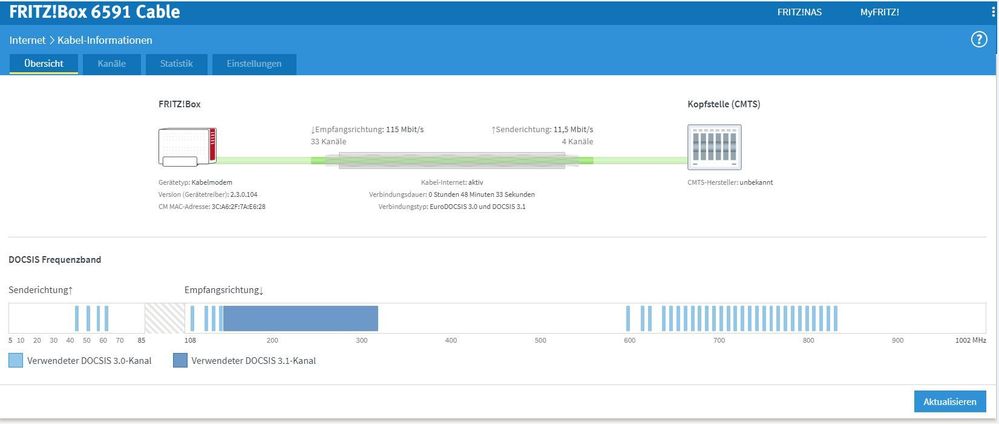Click the Internet breadcrumb link
999x424 pixels.
click(27, 40)
